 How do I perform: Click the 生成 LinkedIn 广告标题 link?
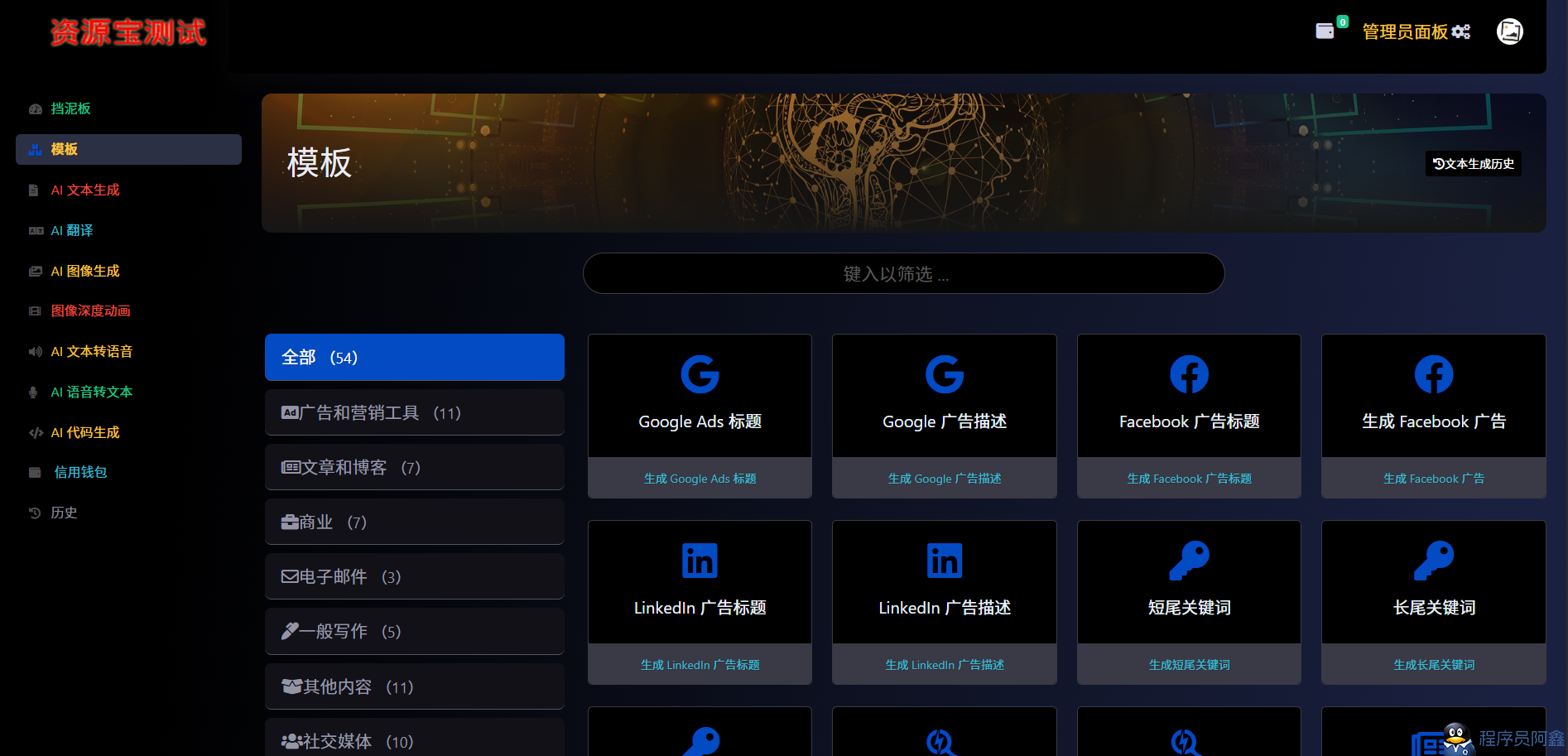click(700, 665)
